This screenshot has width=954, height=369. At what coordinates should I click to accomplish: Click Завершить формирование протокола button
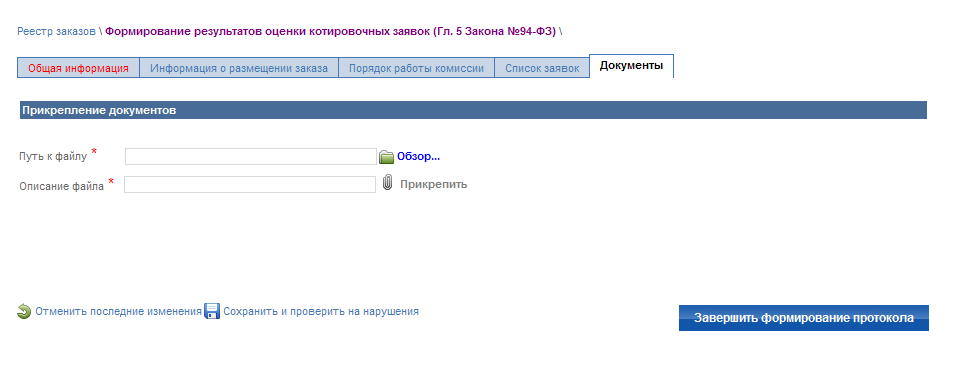click(804, 318)
